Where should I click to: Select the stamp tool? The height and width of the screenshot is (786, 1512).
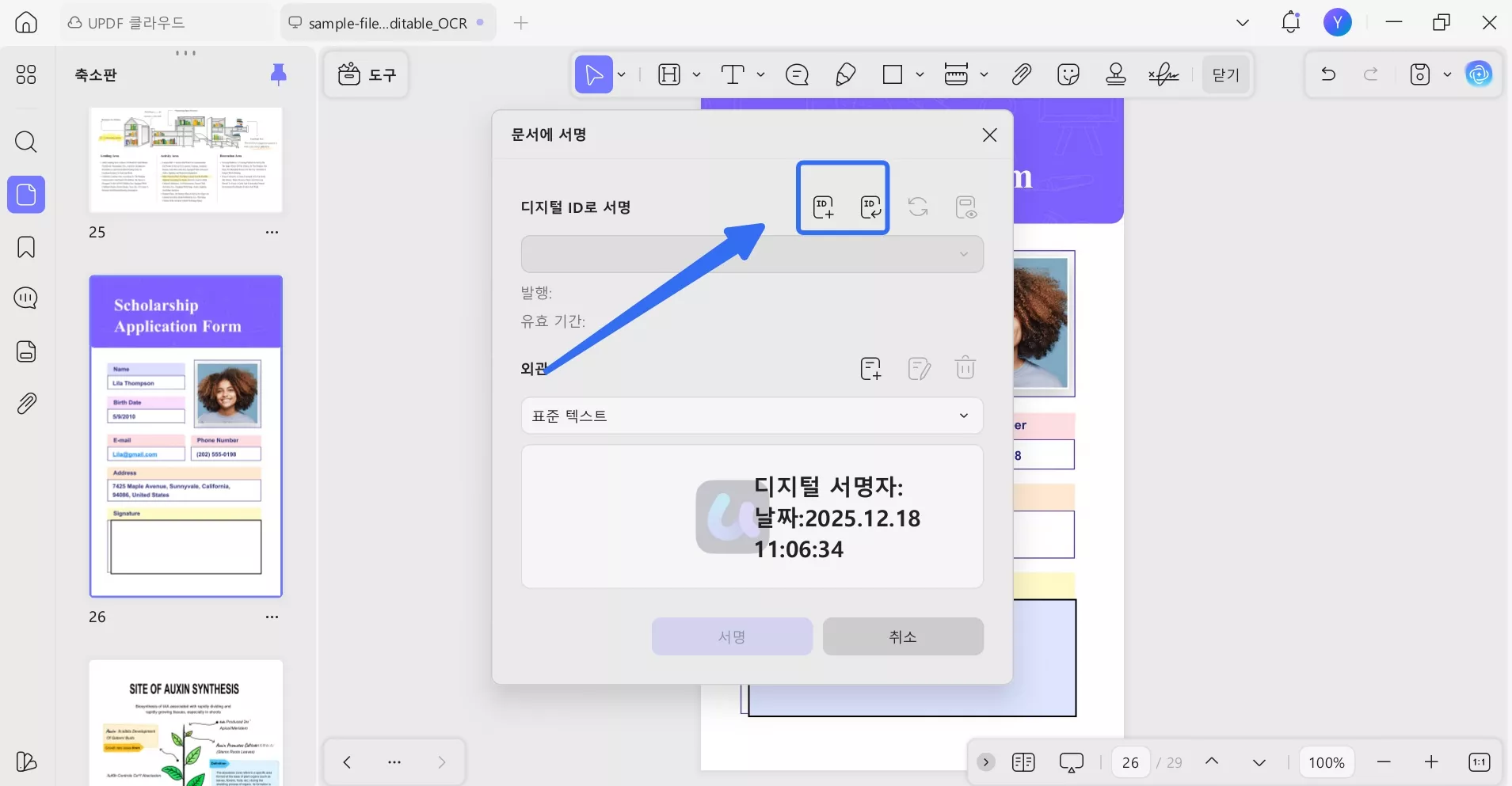click(x=1114, y=74)
